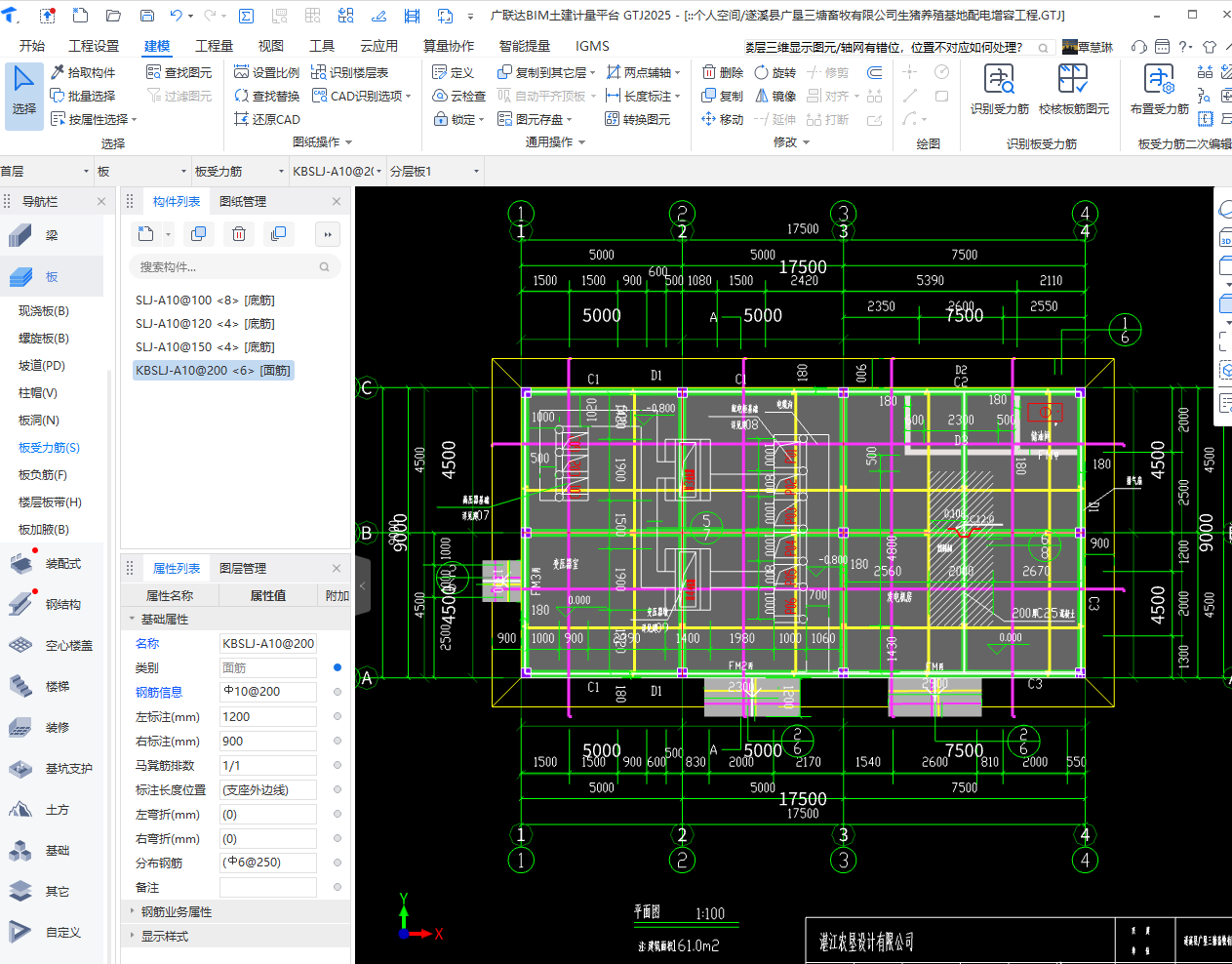Open the 梁 category in navigation bar
The height and width of the screenshot is (964, 1232).
[52, 236]
